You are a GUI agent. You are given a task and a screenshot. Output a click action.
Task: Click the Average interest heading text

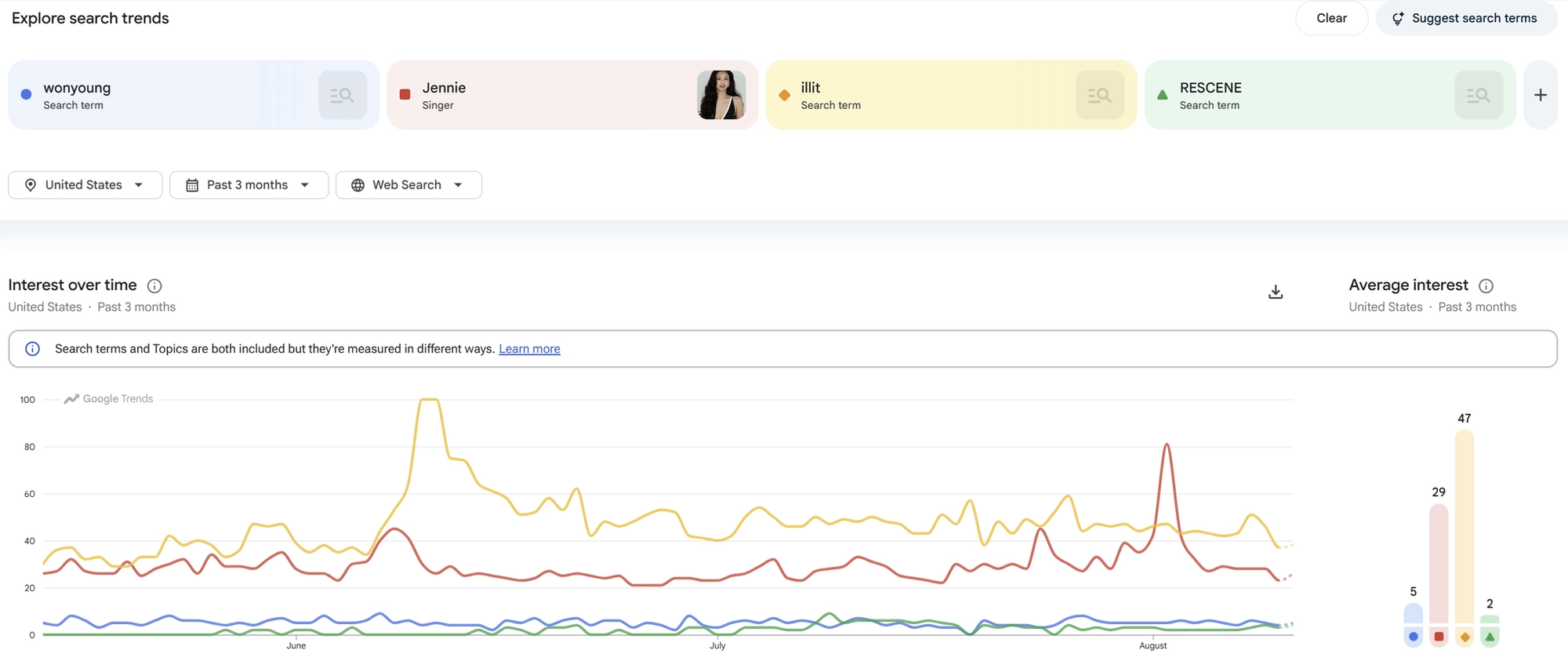click(1409, 285)
